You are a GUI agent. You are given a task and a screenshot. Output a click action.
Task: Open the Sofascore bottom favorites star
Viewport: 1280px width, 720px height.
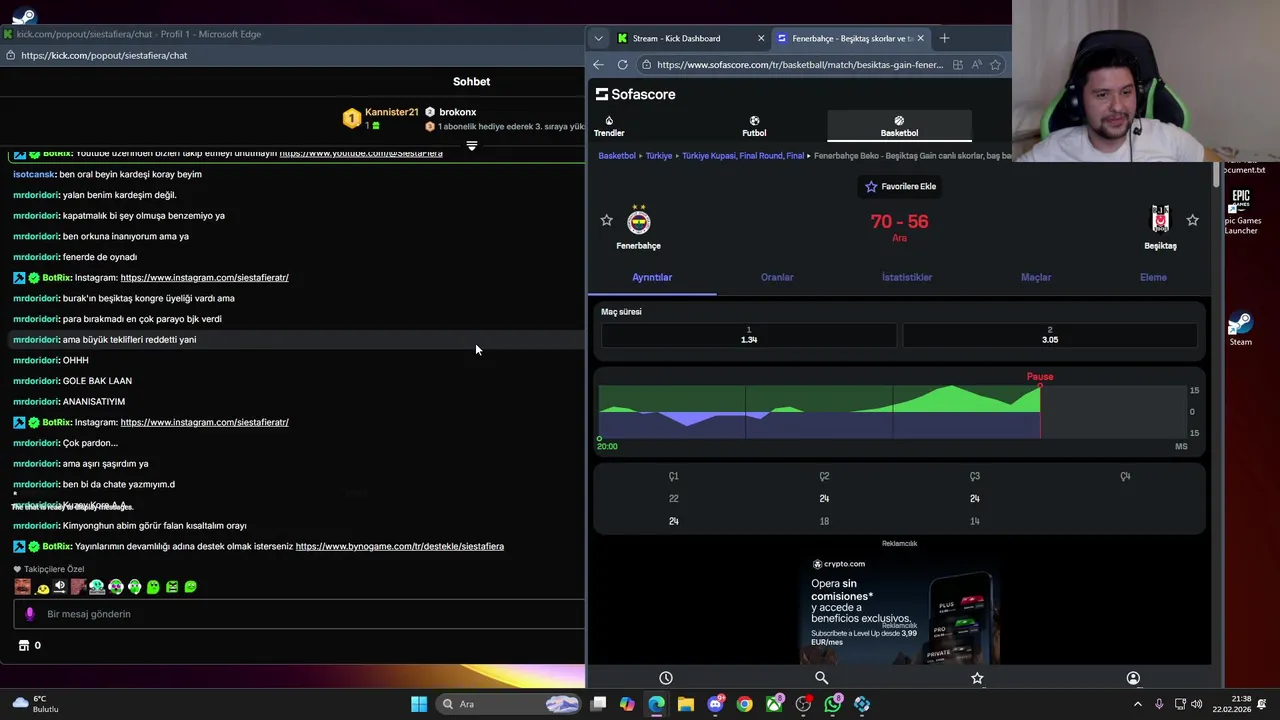coord(977,678)
